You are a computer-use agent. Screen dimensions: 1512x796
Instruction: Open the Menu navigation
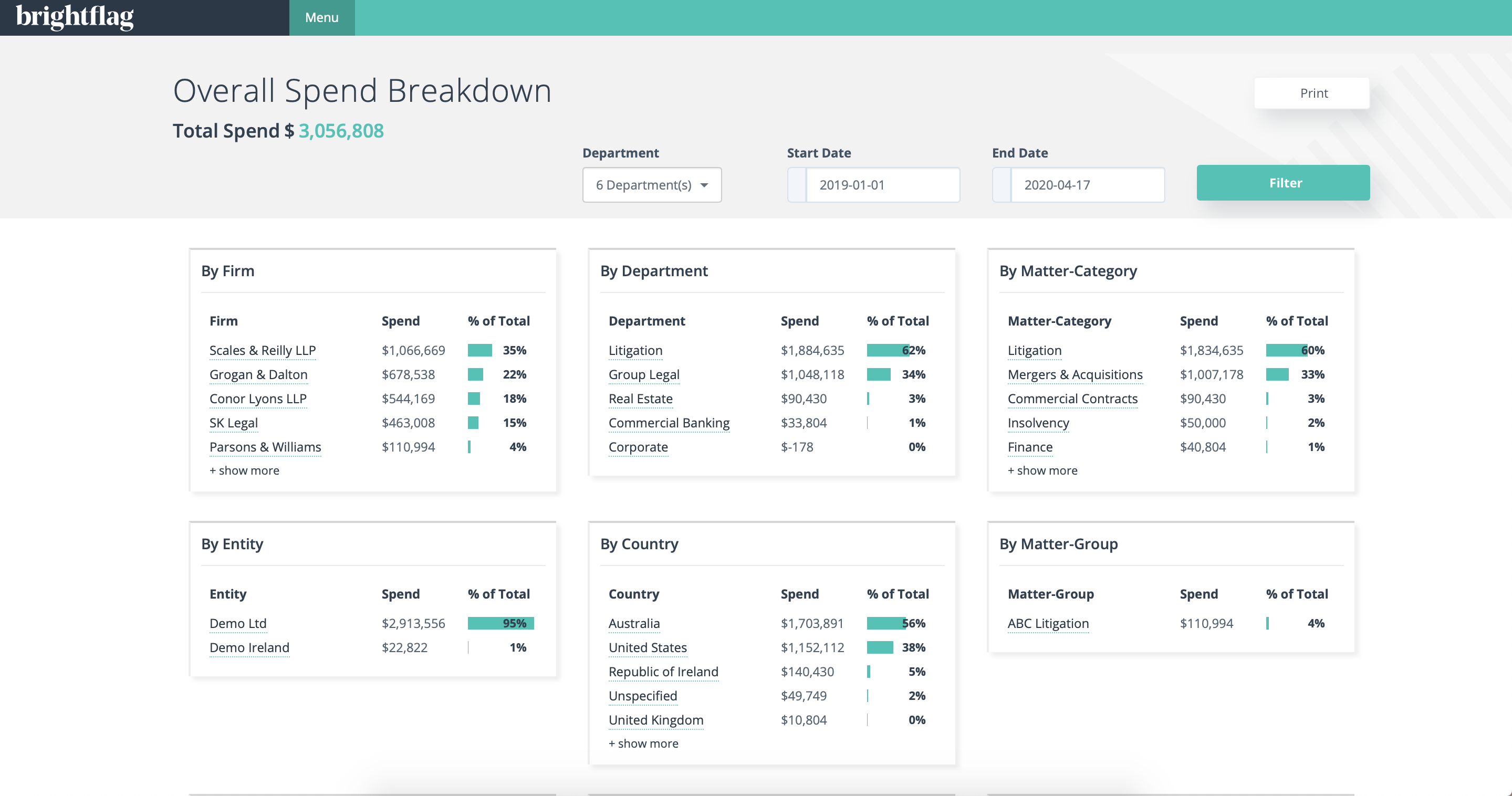321,17
